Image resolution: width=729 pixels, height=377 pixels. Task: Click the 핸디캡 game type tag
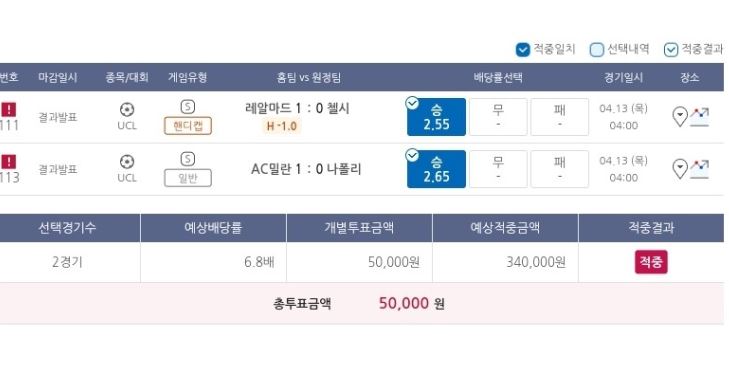tap(188, 126)
